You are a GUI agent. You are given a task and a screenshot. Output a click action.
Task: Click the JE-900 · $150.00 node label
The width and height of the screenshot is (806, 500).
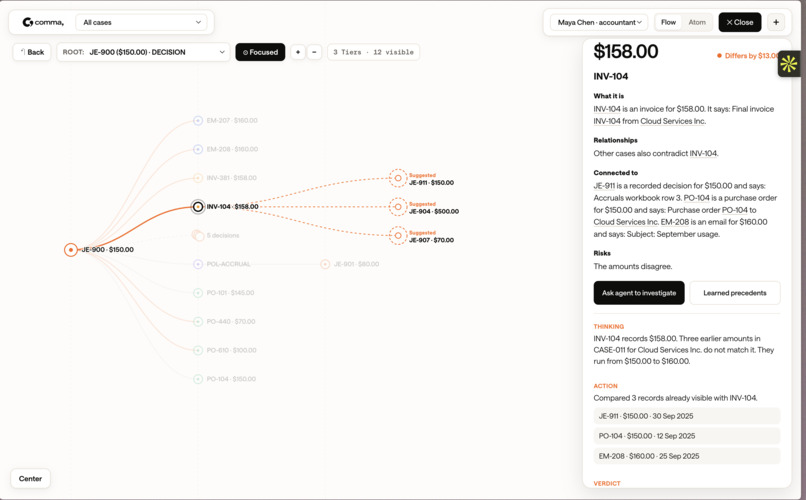coord(107,250)
